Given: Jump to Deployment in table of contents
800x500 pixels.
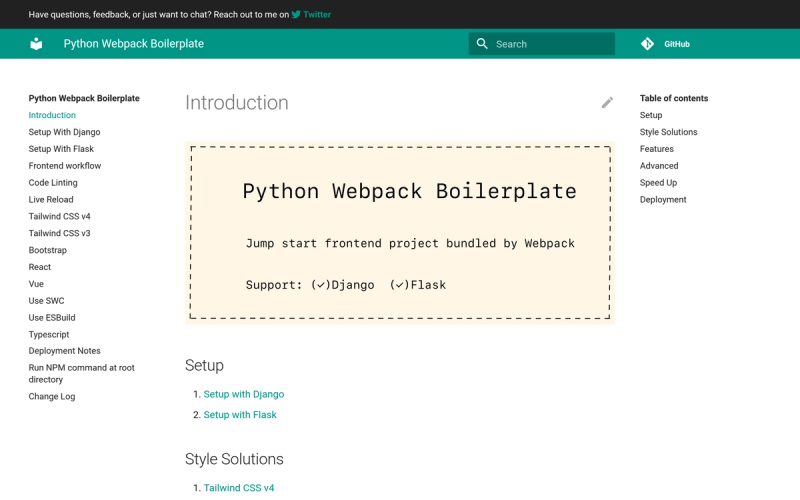Looking at the screenshot, I should click(x=663, y=200).
